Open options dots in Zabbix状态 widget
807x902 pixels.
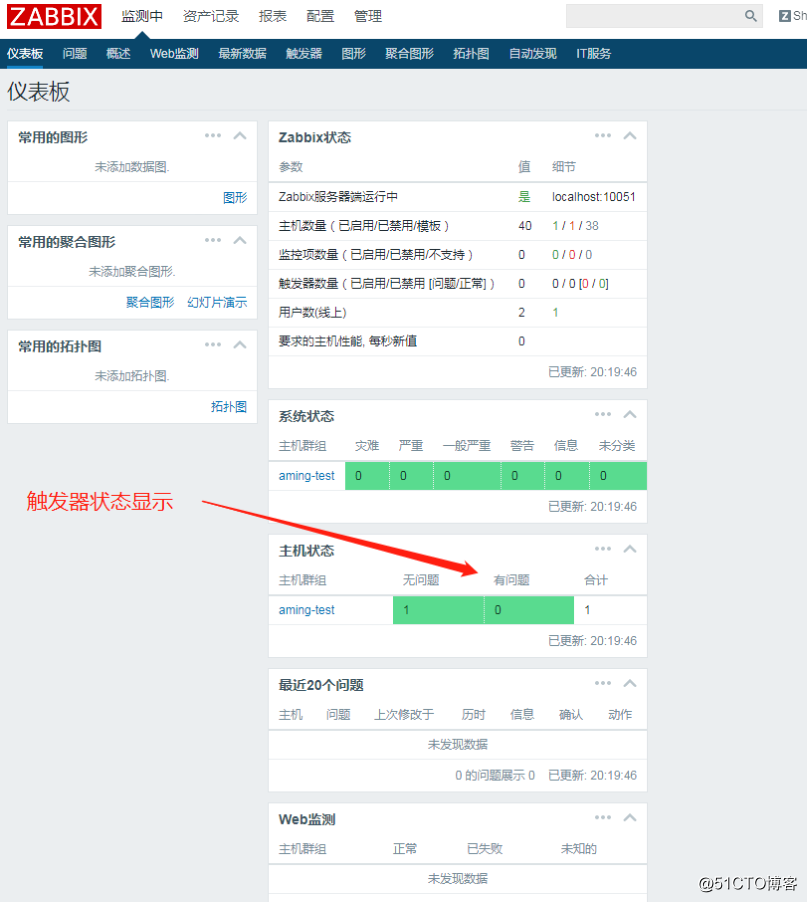[603, 136]
